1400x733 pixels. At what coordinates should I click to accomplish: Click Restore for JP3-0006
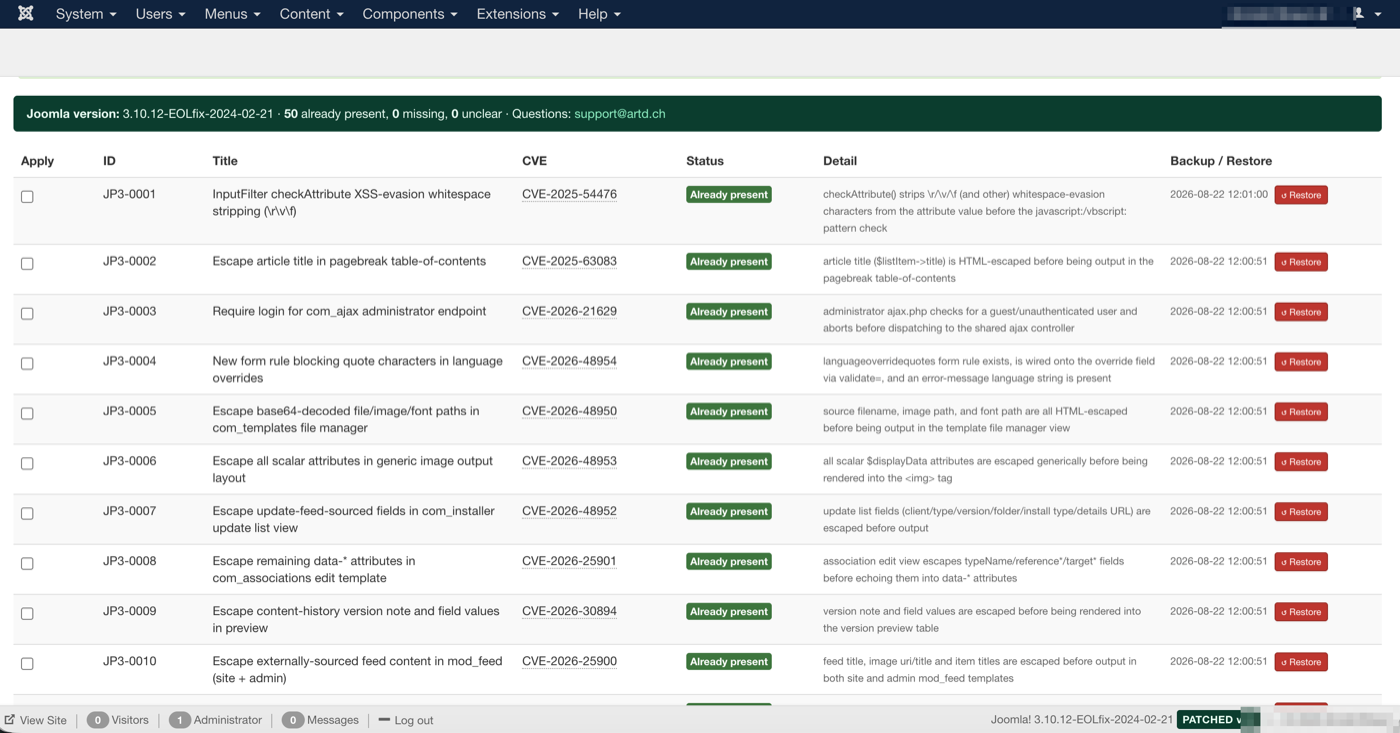[x=1301, y=462]
